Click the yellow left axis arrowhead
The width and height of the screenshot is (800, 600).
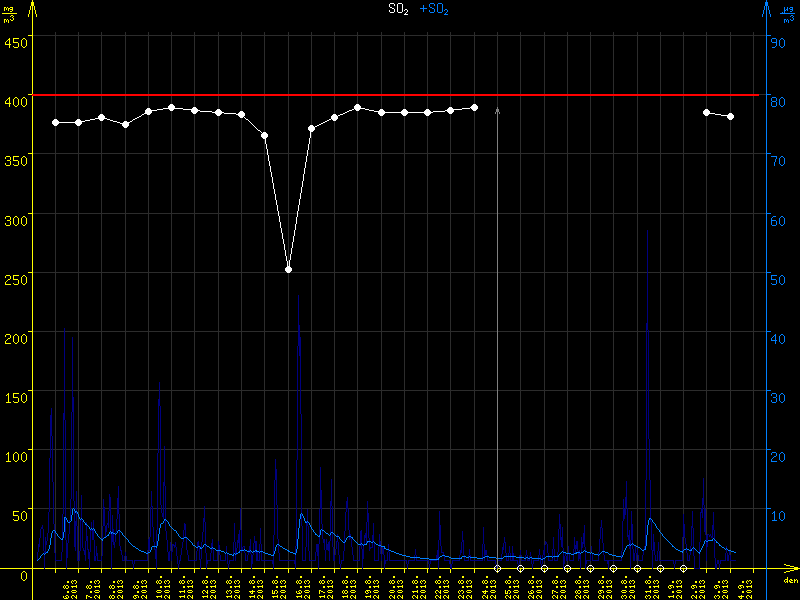33,8
